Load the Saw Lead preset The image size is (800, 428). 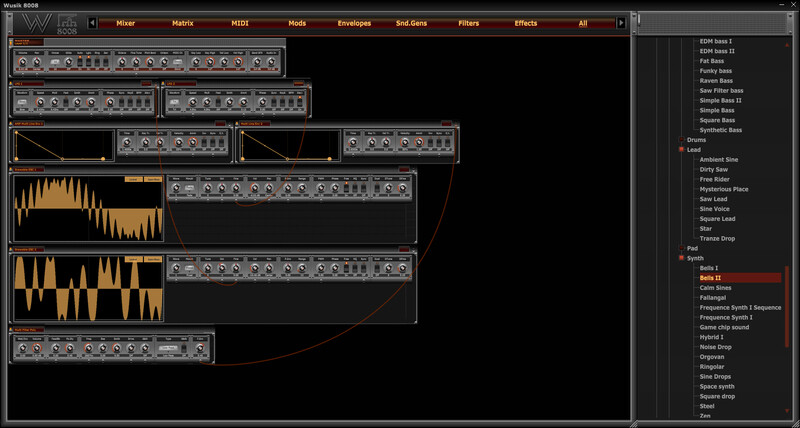(x=713, y=199)
